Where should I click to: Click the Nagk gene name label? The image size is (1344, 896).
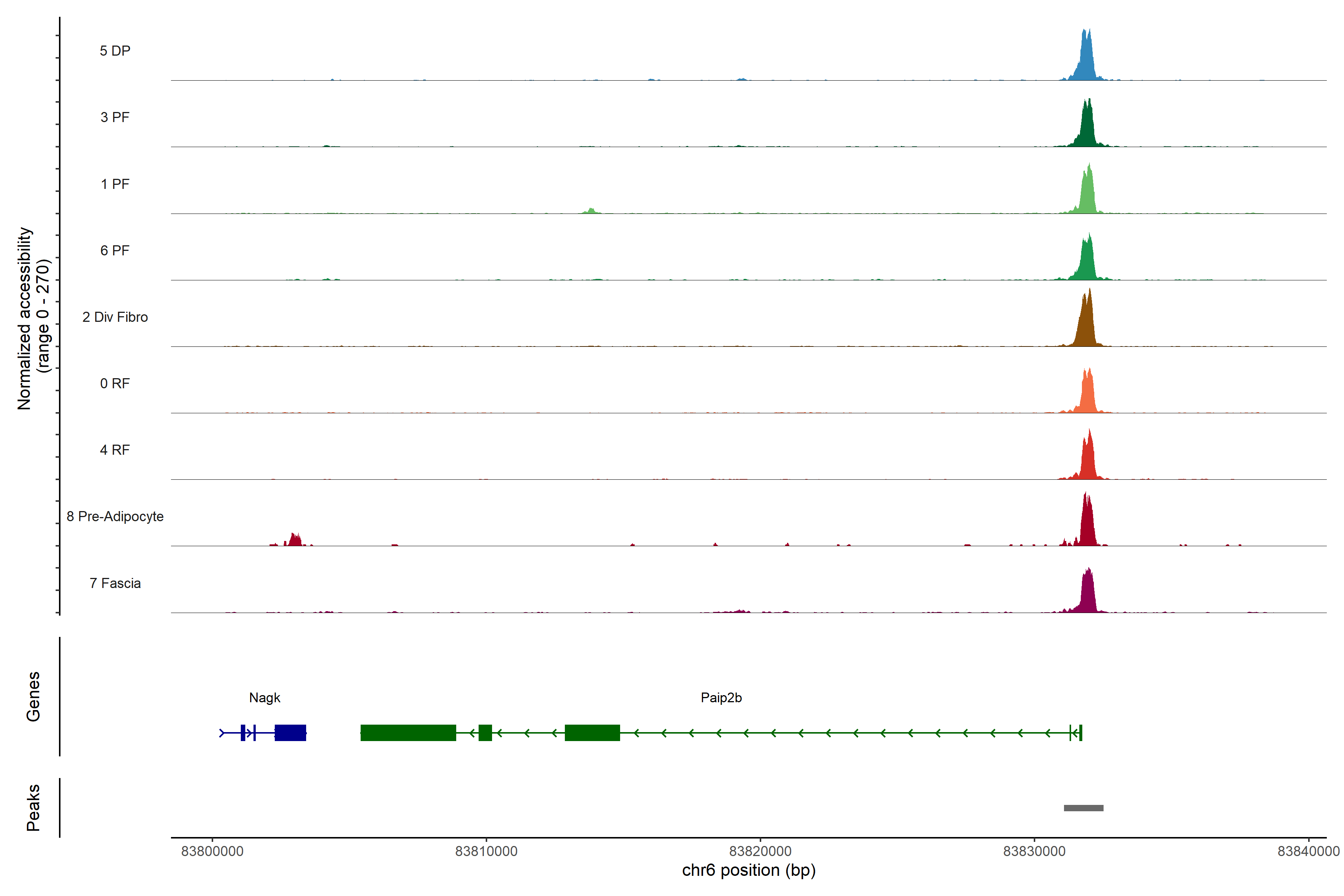[x=265, y=698]
